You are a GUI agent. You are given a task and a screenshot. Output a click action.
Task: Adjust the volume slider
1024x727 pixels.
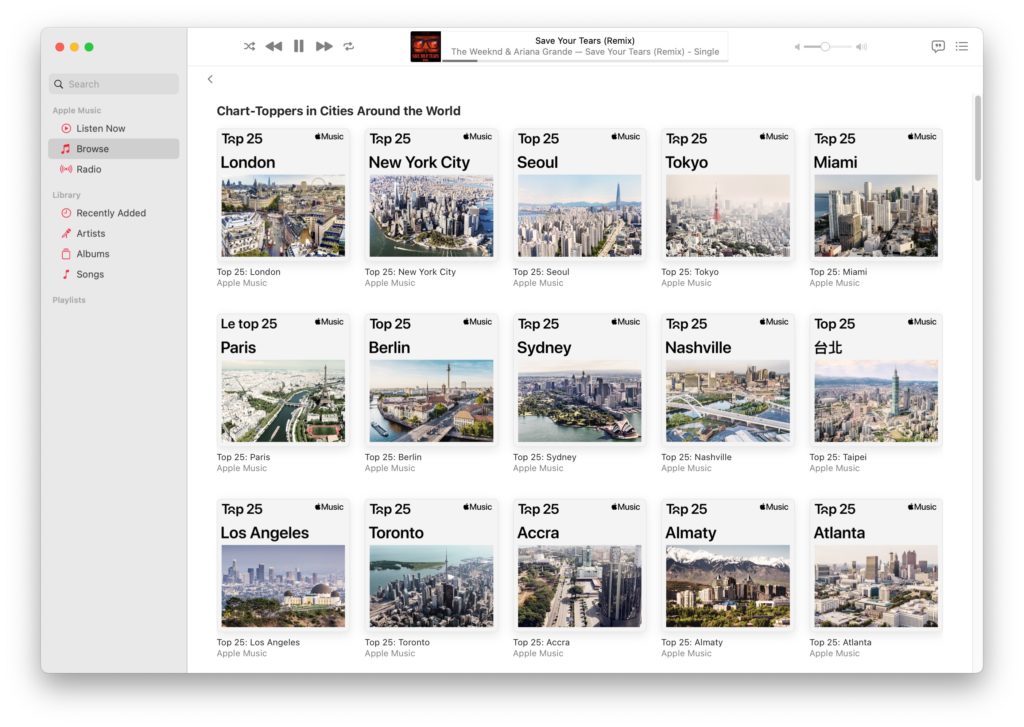(825, 47)
